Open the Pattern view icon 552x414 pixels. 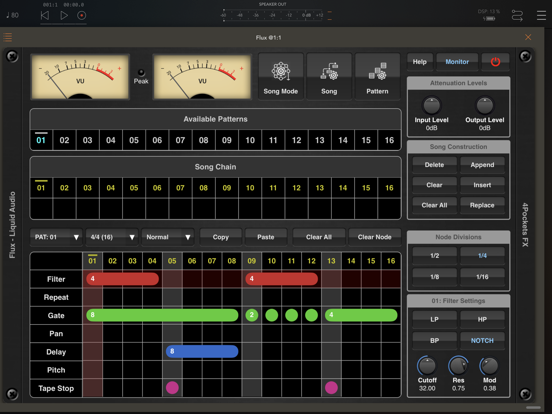click(377, 77)
